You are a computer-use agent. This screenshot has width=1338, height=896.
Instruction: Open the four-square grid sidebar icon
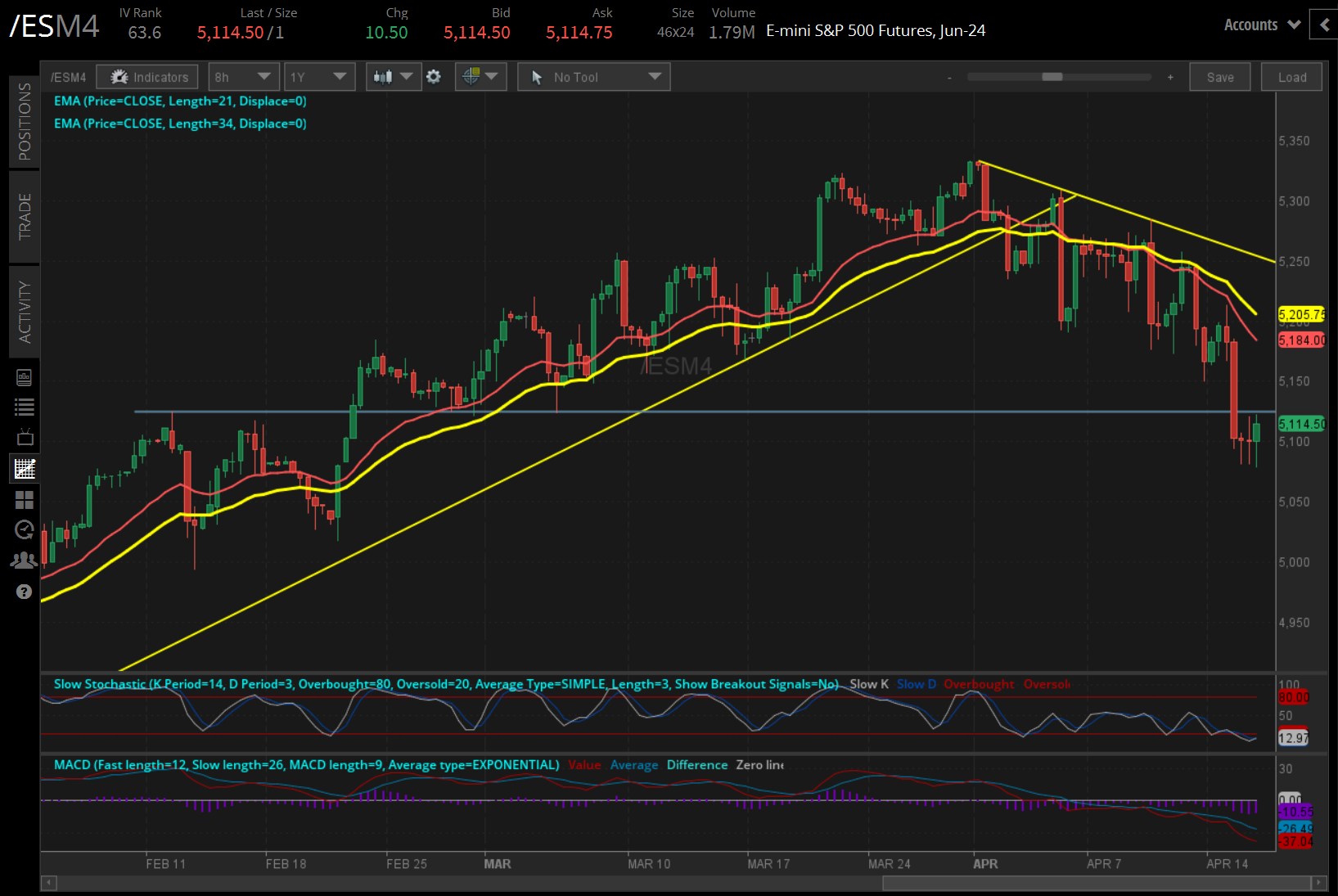(x=25, y=500)
